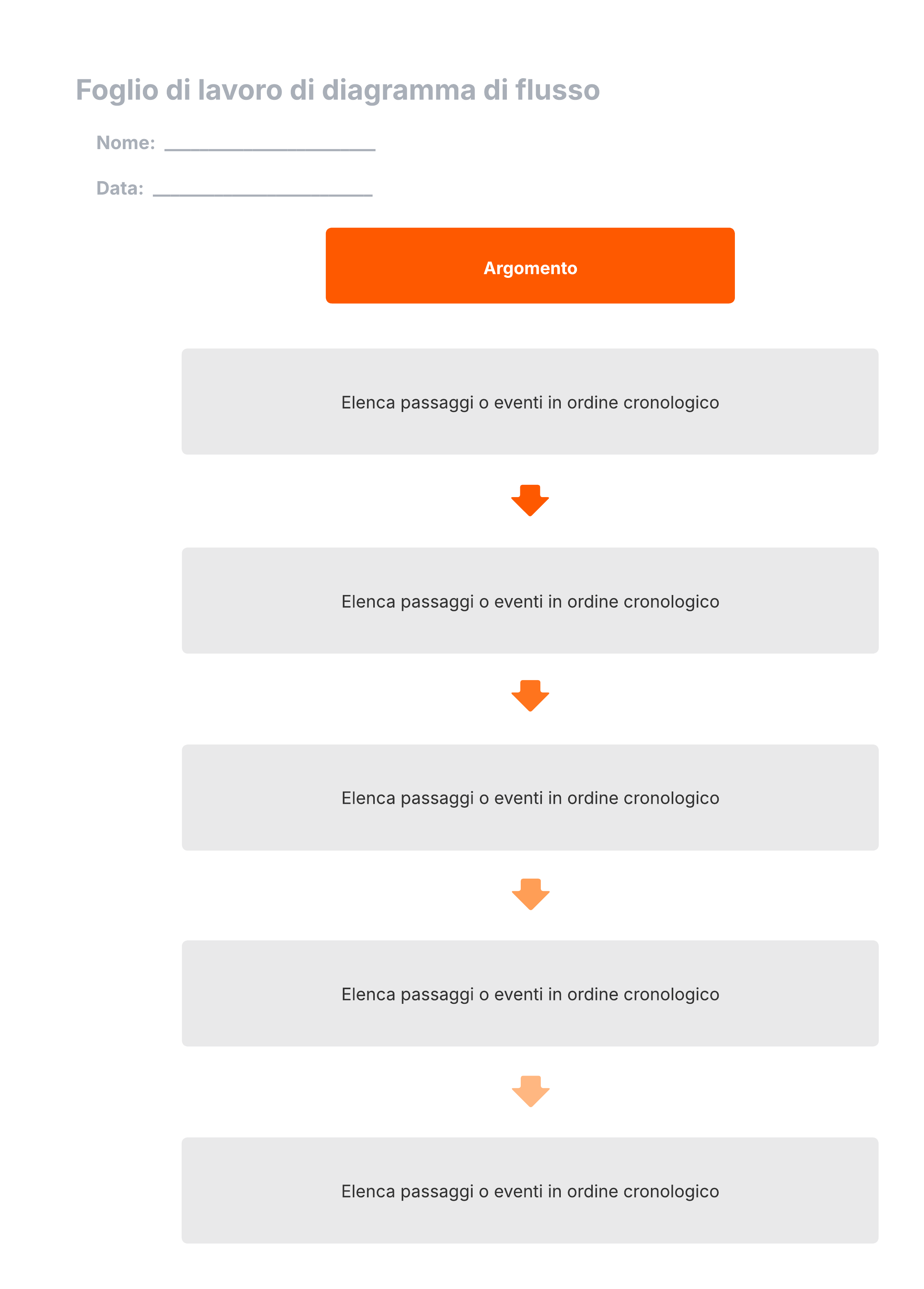Click "cronologico" in the last step box
The height and width of the screenshot is (1289, 924).
(x=671, y=1191)
